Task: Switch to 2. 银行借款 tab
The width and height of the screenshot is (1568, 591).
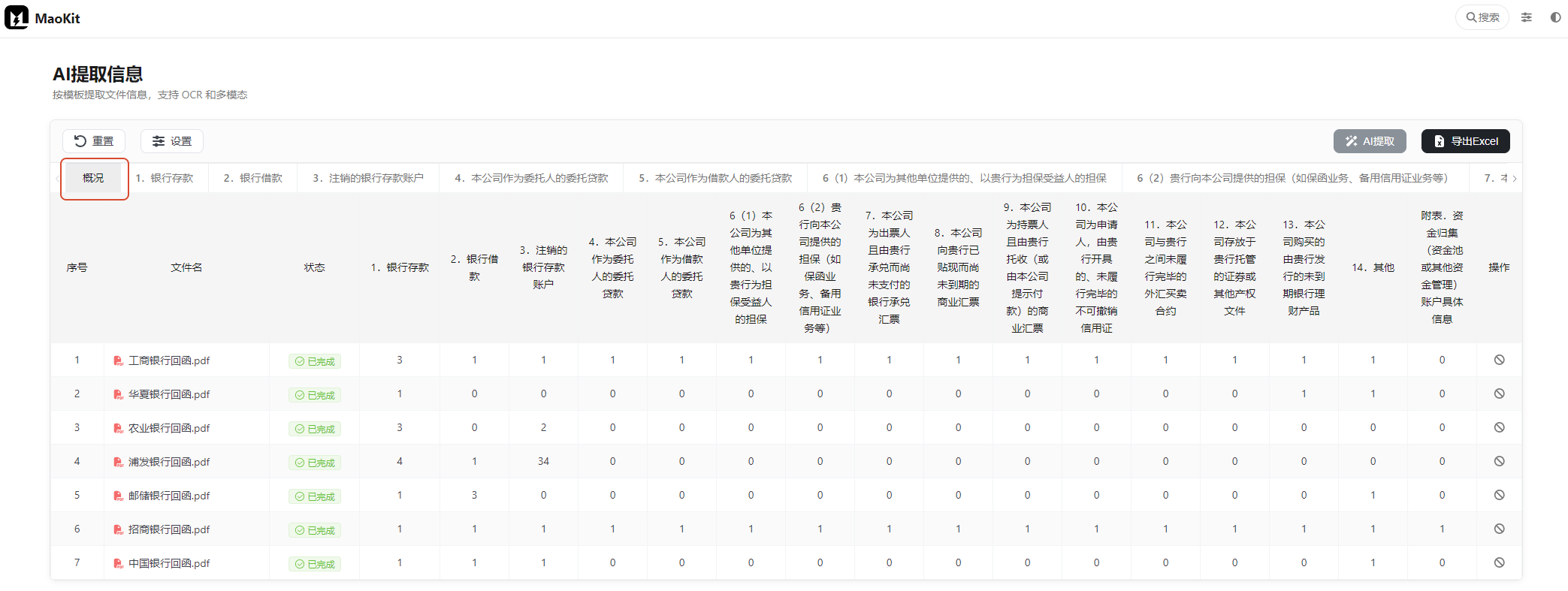Action: tap(253, 178)
